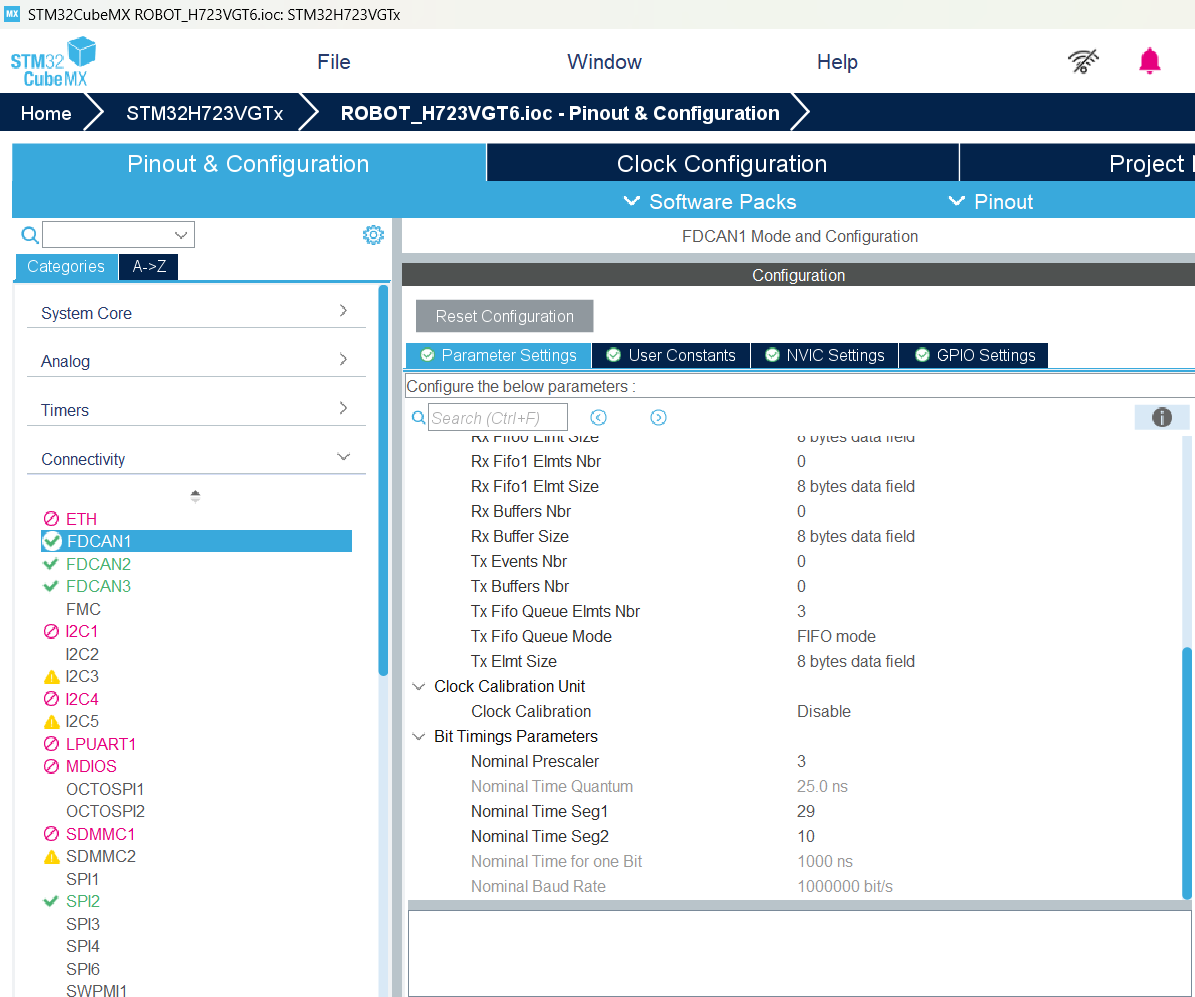Image resolution: width=1195 pixels, height=997 pixels.
Task: Select the Pinout & Configuration tab
Action: [x=248, y=163]
